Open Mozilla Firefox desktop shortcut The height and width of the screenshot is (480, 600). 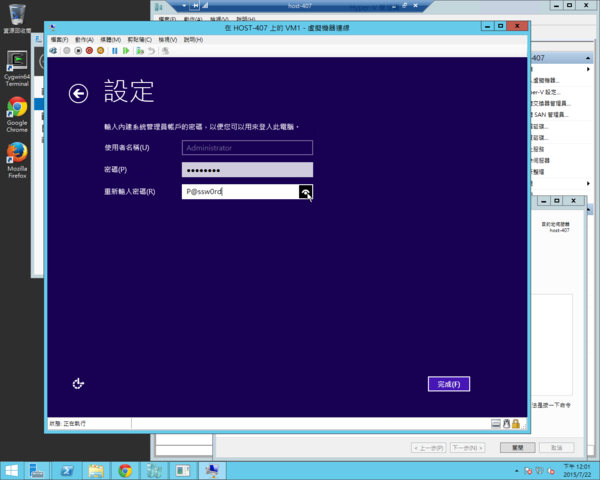click(17, 160)
